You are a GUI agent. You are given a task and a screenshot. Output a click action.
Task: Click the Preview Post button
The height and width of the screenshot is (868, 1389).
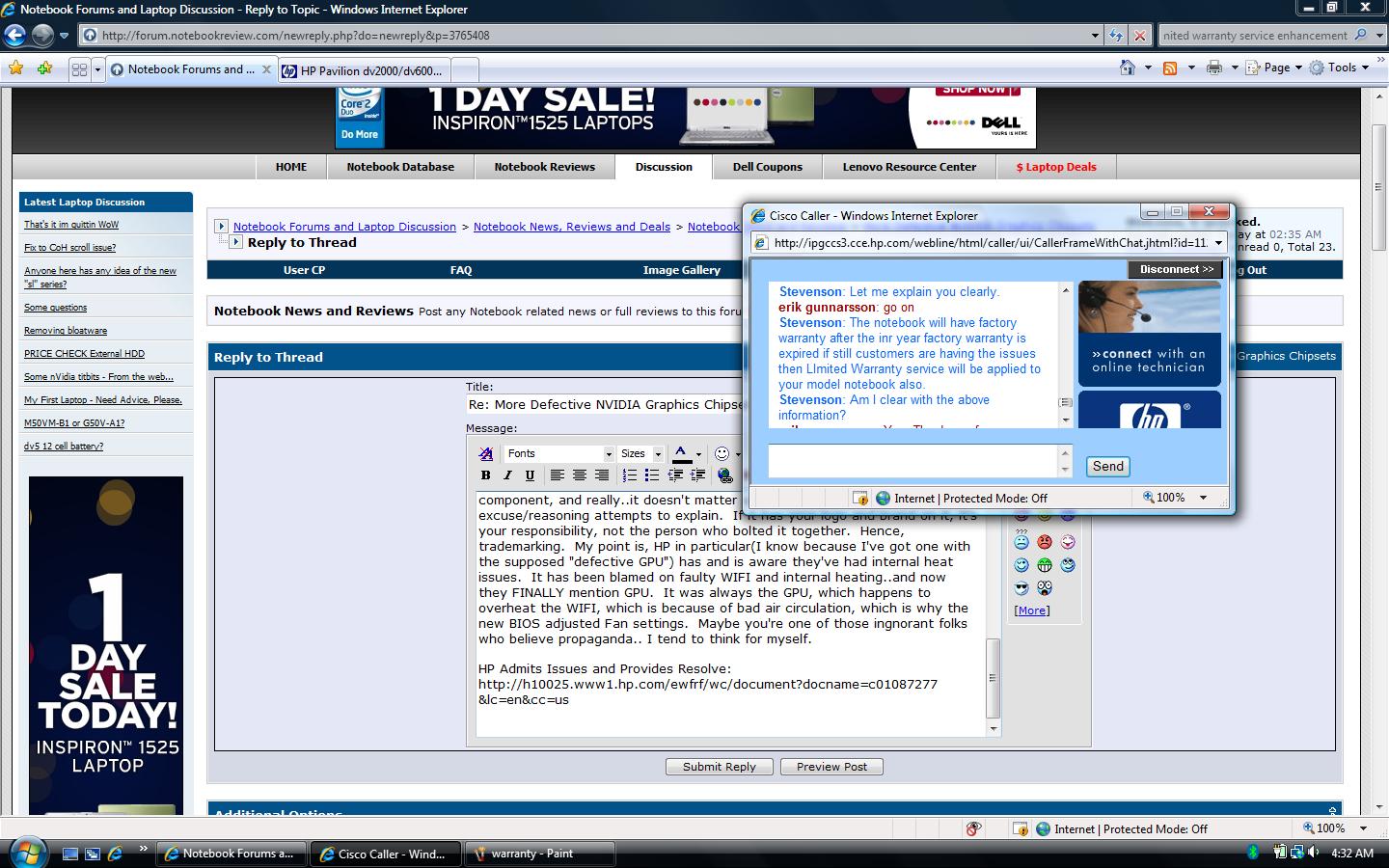tap(831, 767)
